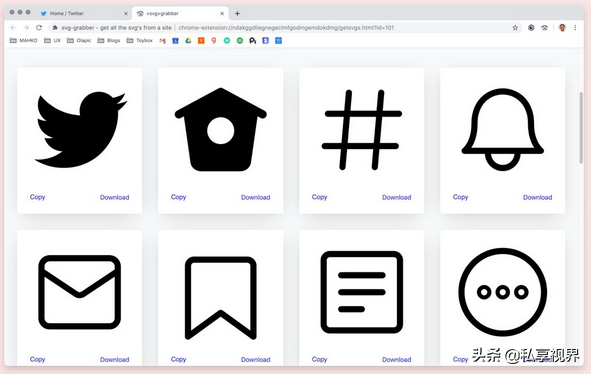Click the birdhouse home SVG image
The height and width of the screenshot is (374, 591).
[x=221, y=129]
